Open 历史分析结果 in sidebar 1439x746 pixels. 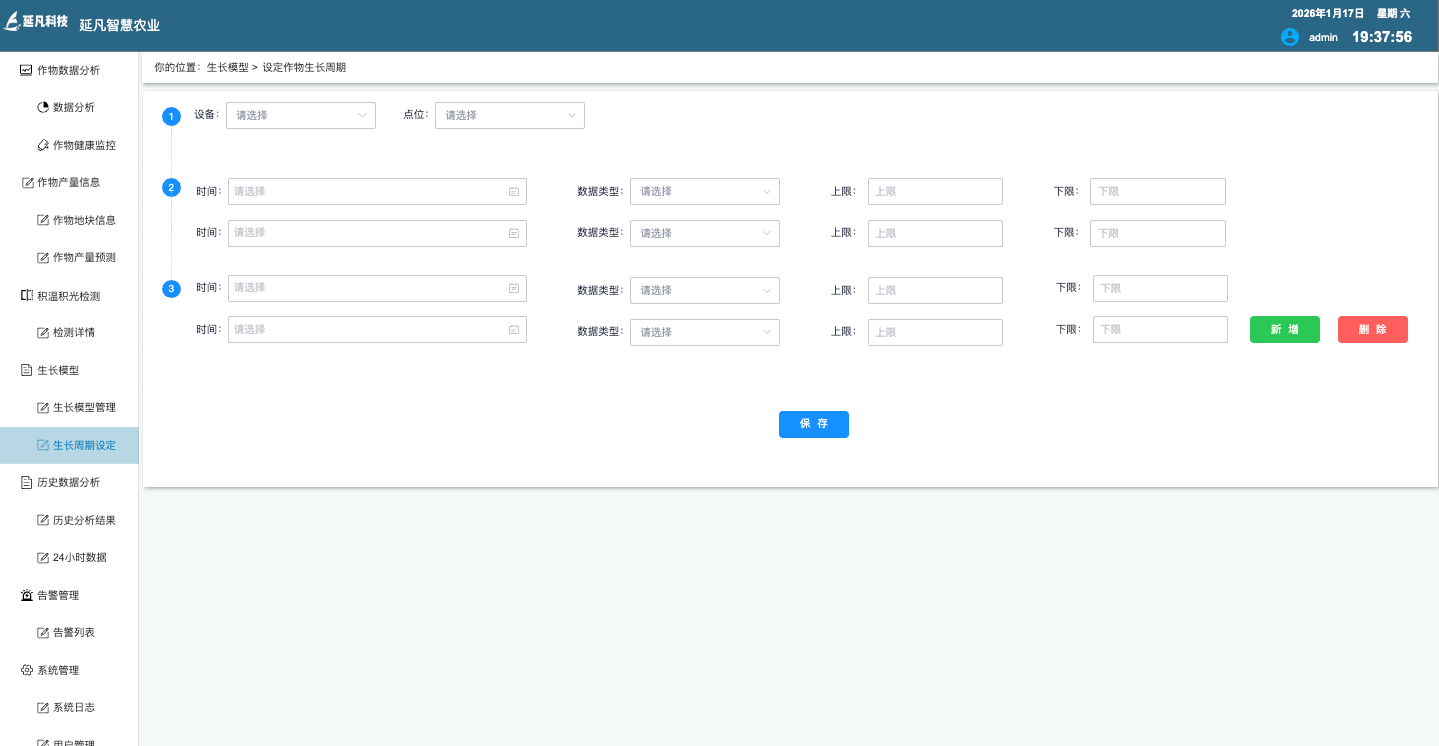coord(84,520)
